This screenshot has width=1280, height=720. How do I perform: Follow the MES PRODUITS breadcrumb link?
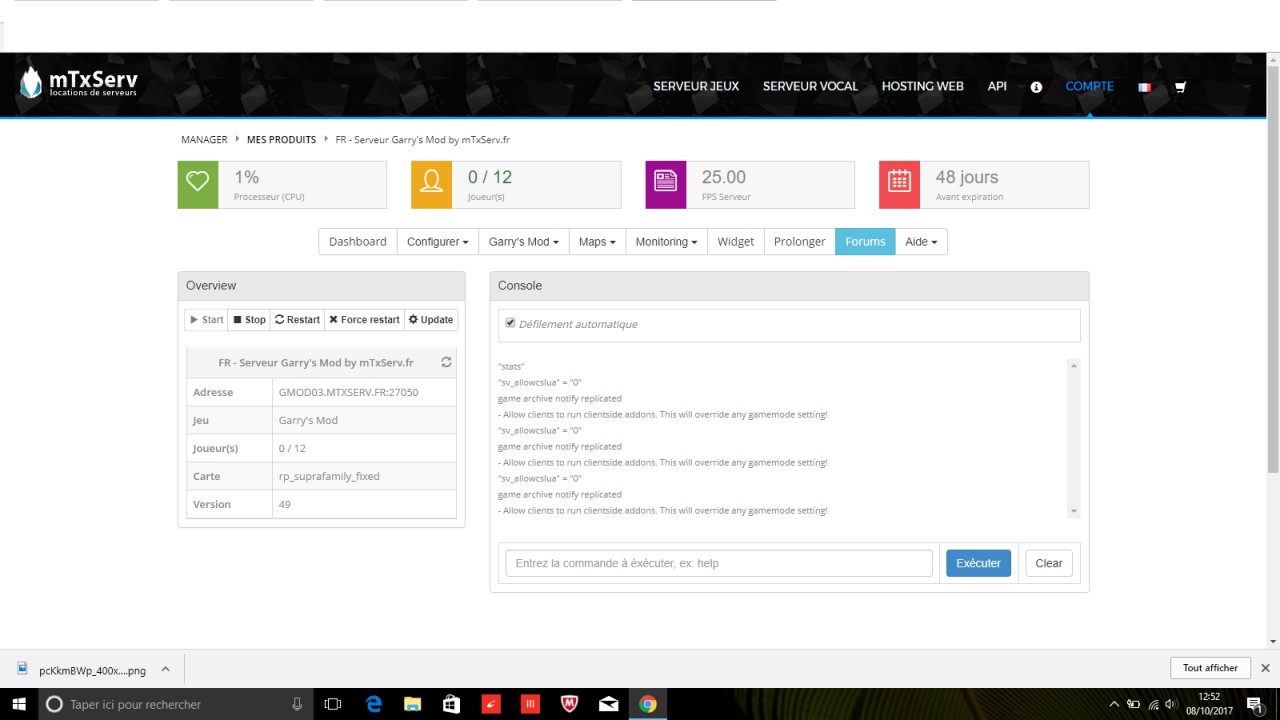(281, 140)
